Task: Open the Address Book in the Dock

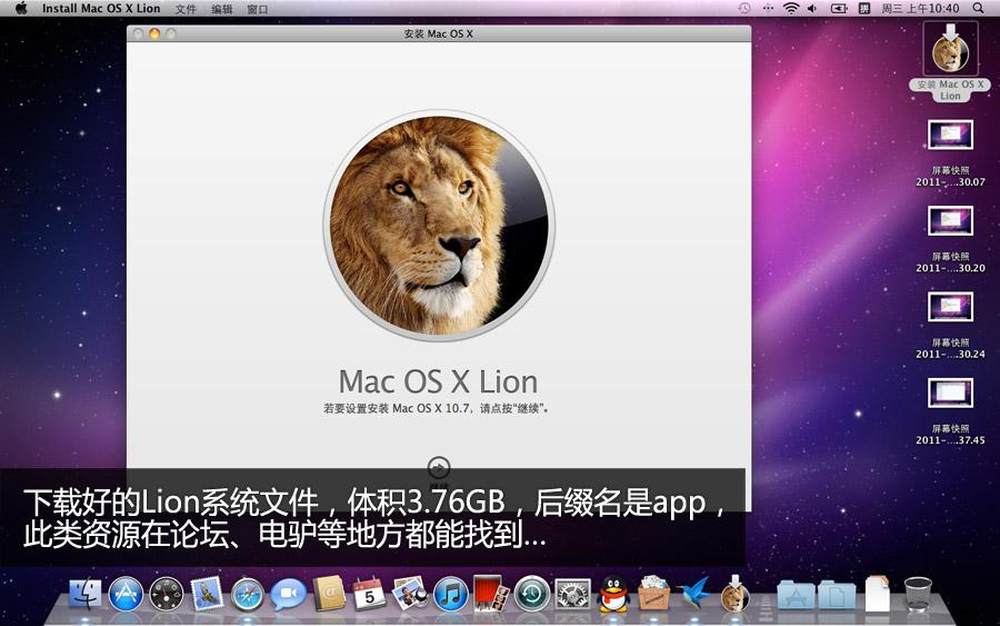Action: point(329,593)
